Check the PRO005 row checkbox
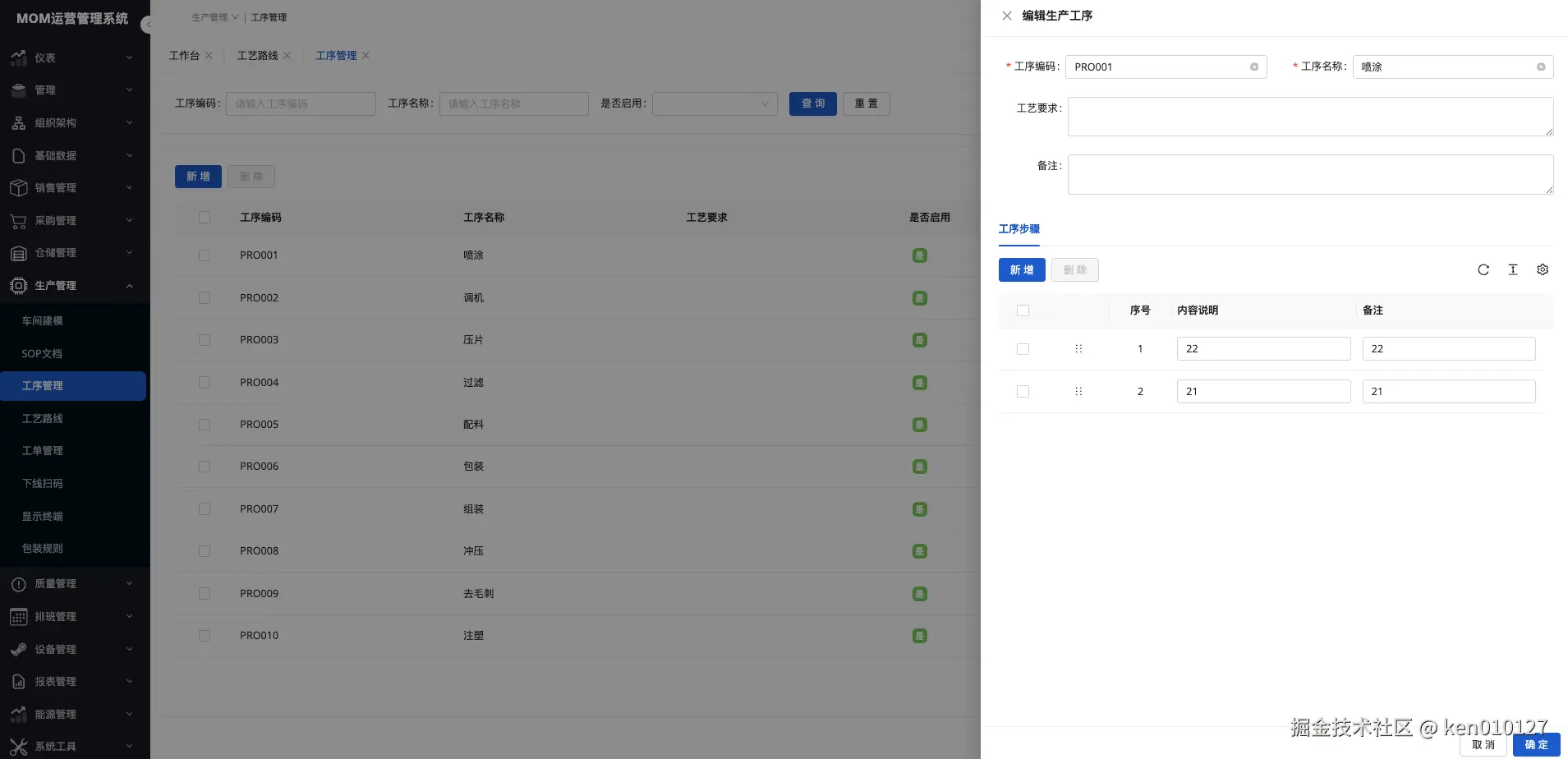The height and width of the screenshot is (759, 1568). pyautogui.click(x=205, y=425)
